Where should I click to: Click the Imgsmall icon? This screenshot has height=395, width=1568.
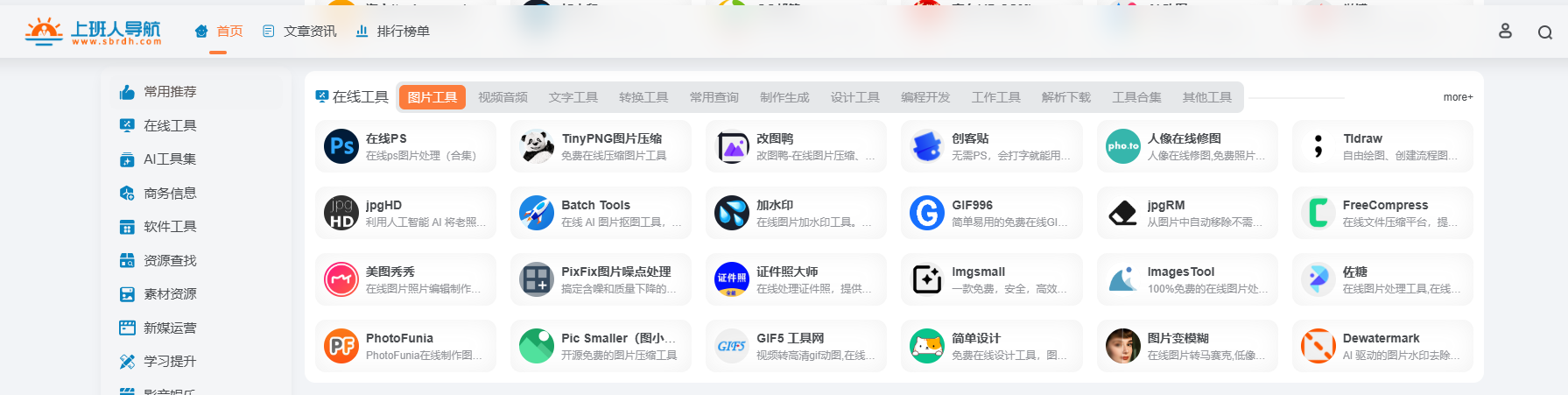point(927,279)
